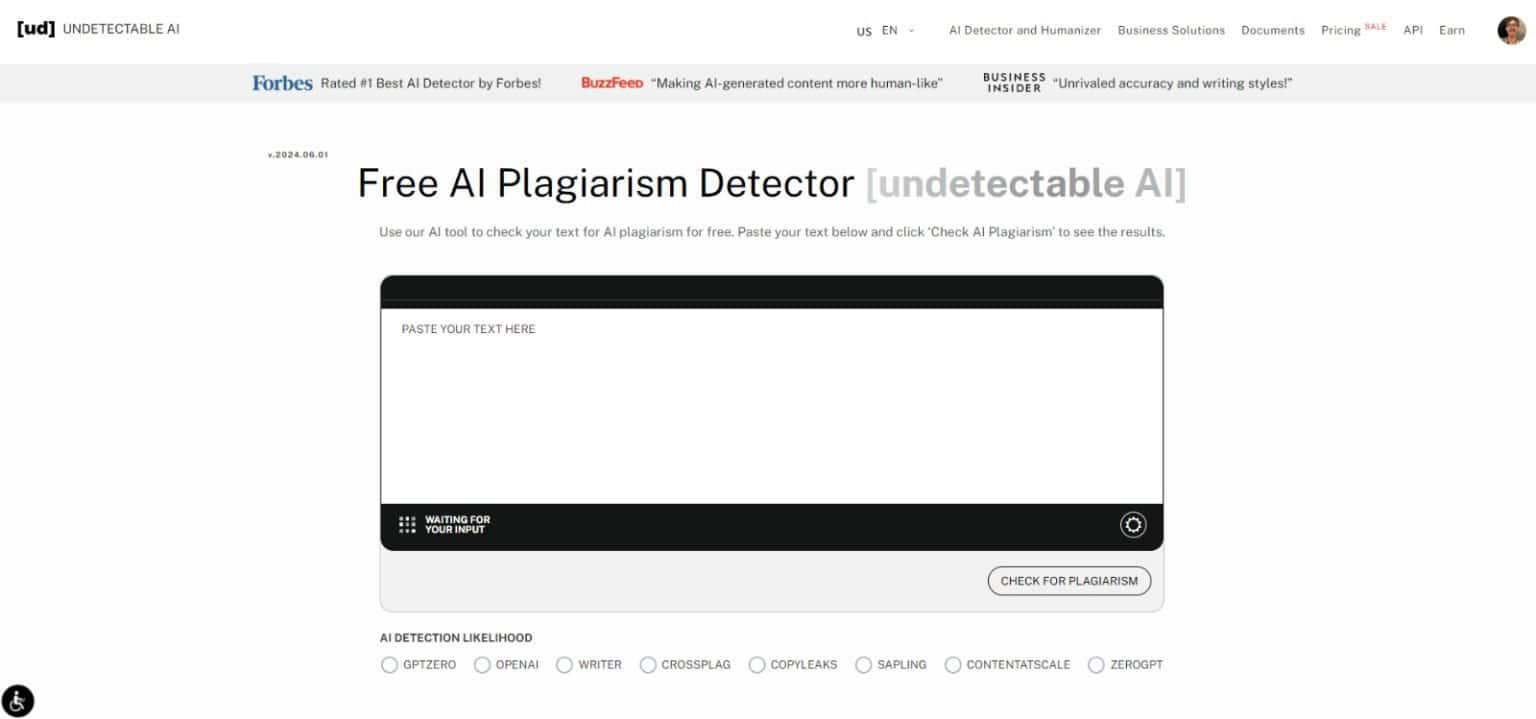
Task: Click the [ud] Undetectable AI logo
Action: (x=98, y=29)
